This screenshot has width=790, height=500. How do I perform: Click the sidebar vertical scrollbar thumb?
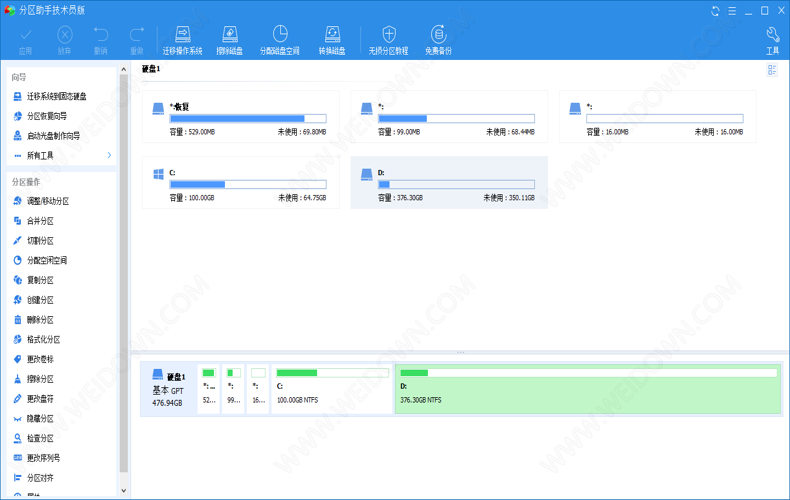(123, 273)
